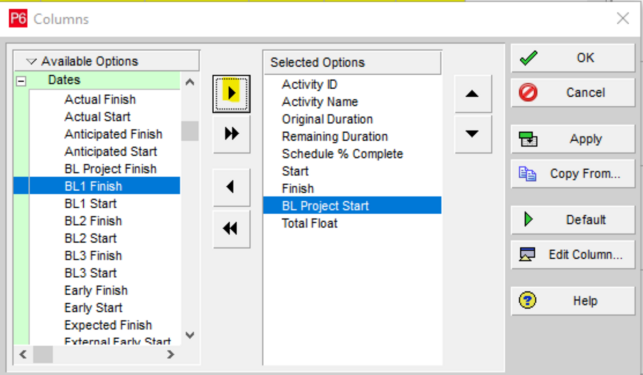Select Expected Finish in available options
The image size is (643, 375).
(108, 325)
